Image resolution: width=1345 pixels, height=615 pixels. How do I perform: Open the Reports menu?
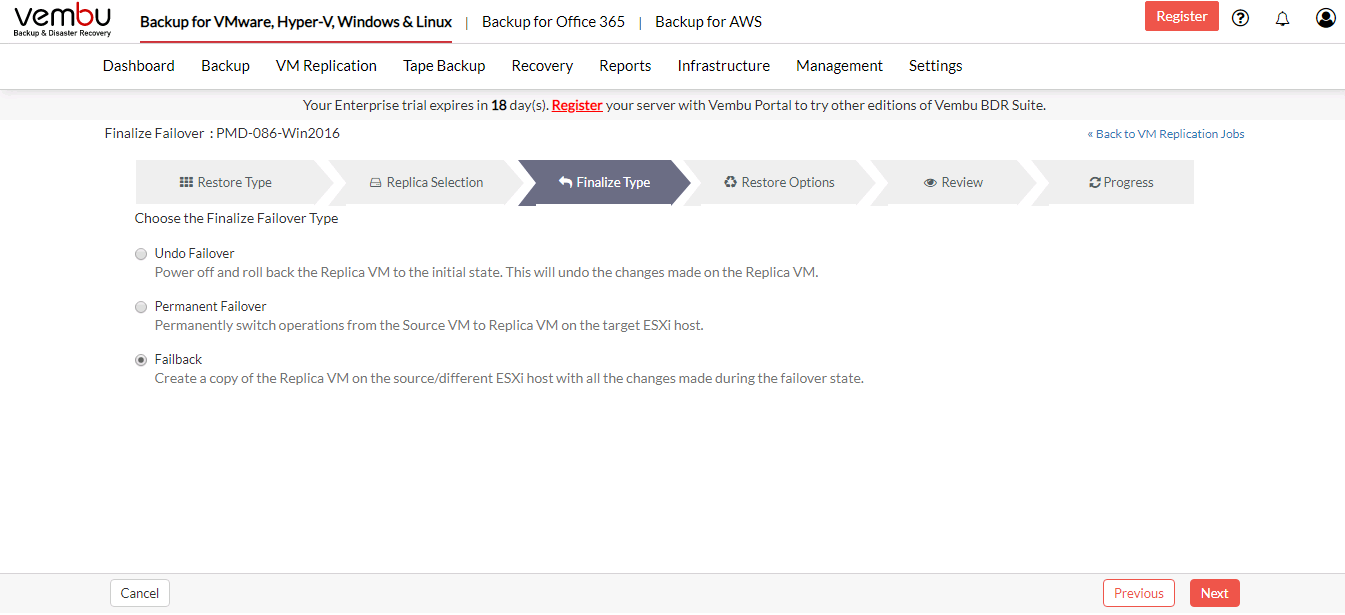(x=625, y=66)
